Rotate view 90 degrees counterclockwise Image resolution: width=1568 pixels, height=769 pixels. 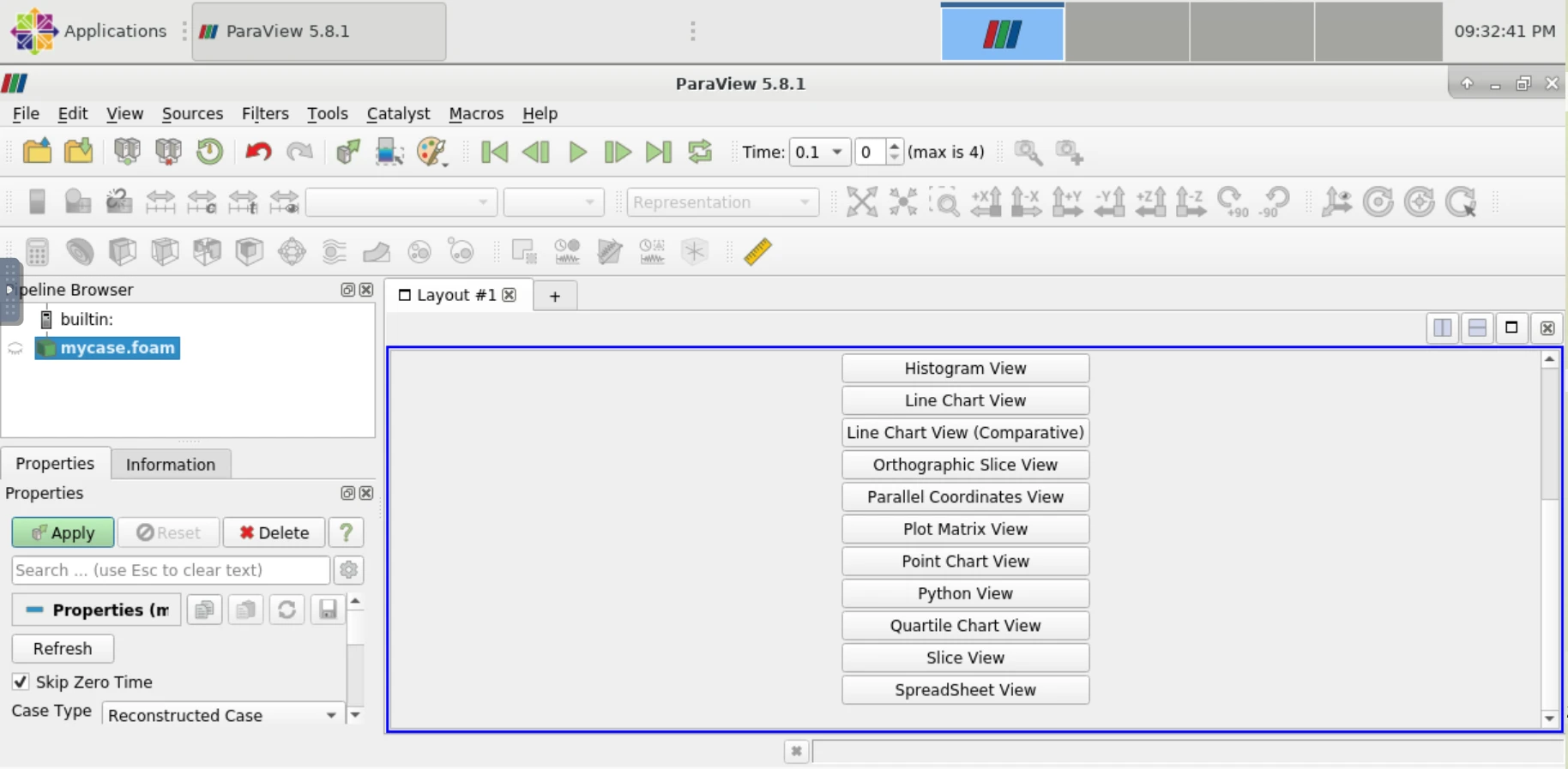click(1275, 202)
